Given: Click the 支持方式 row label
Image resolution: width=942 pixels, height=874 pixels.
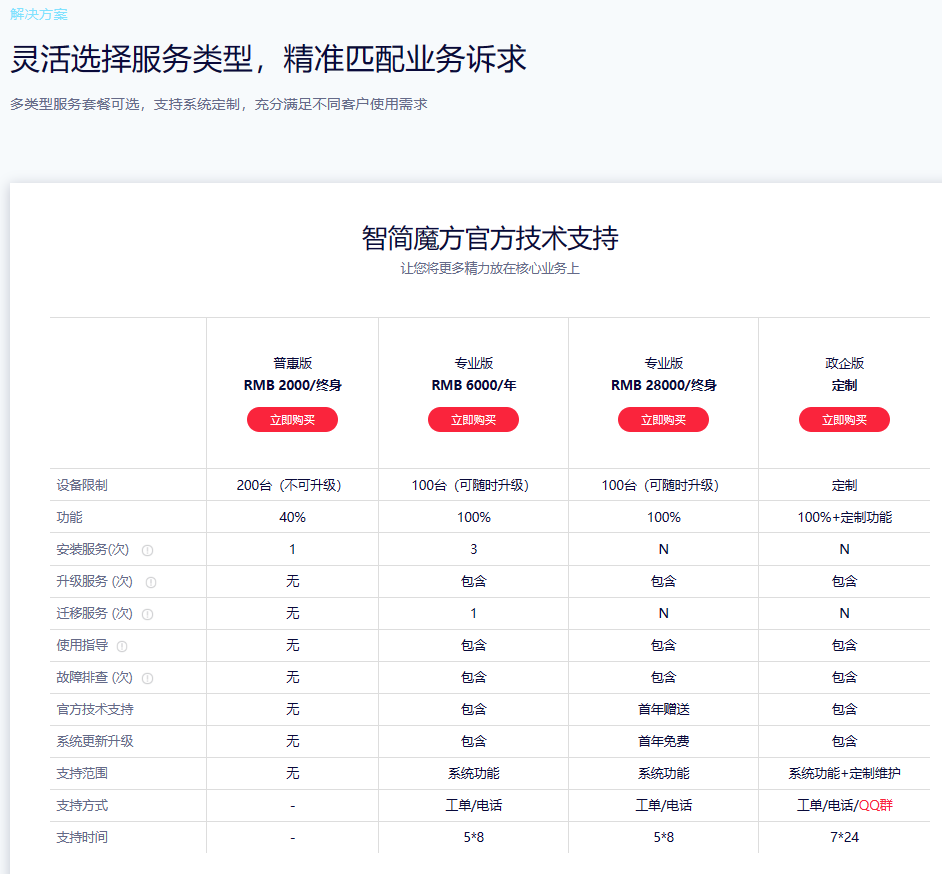Looking at the screenshot, I should (x=82, y=805).
